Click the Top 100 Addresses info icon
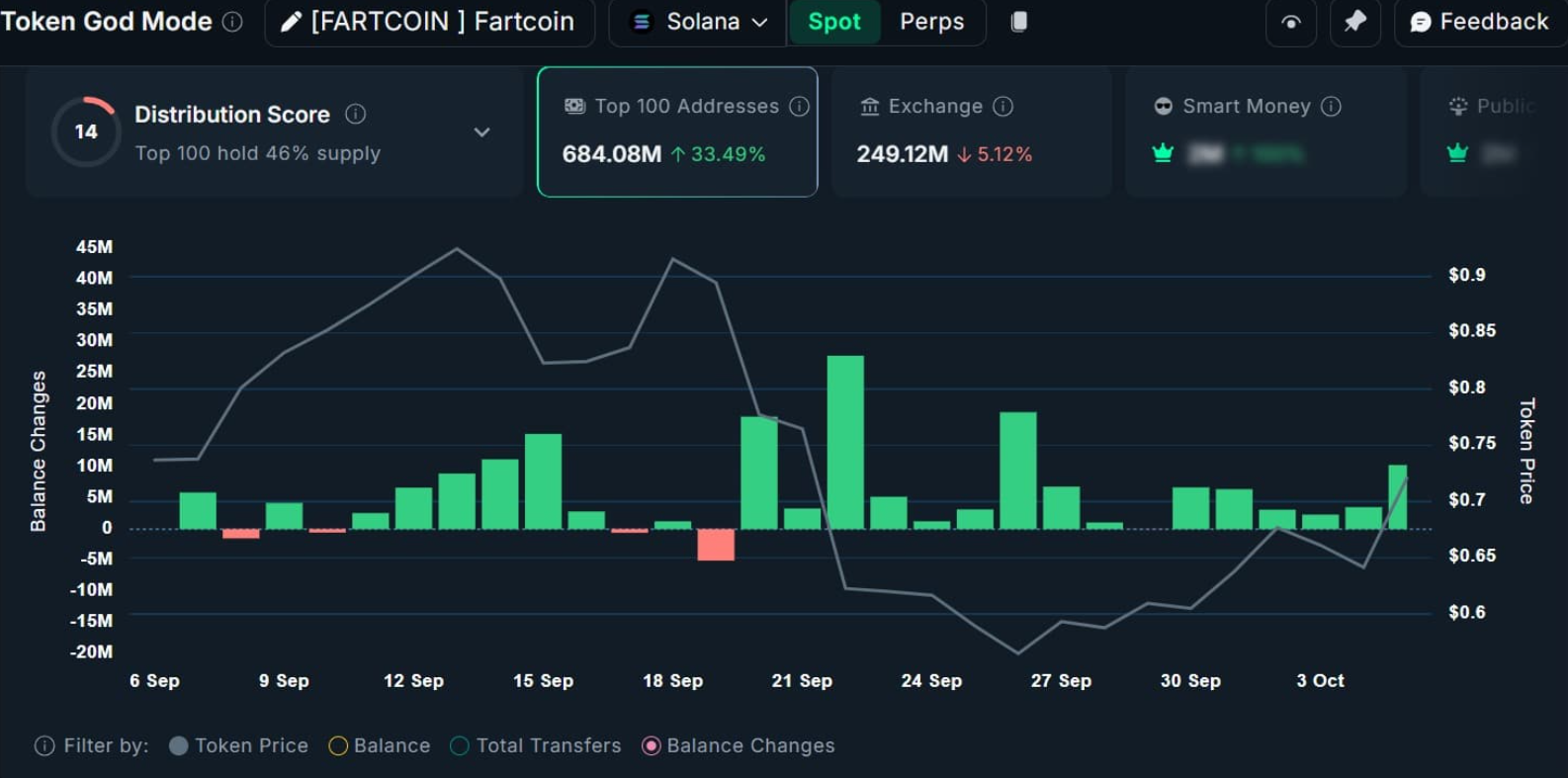Image resolution: width=1568 pixels, height=778 pixels. click(800, 107)
